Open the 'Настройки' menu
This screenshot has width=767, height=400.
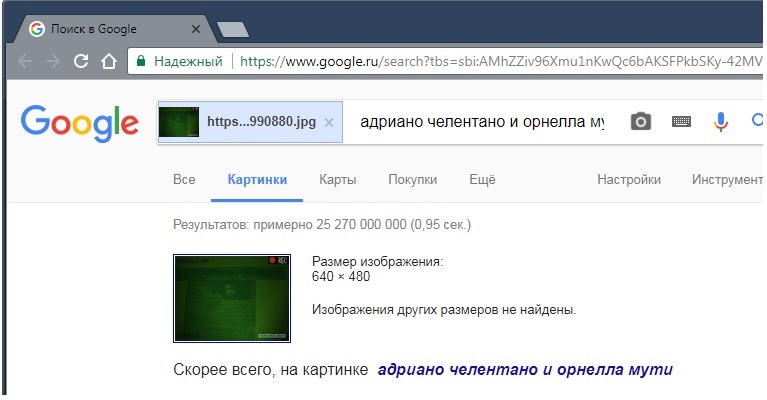[629, 179]
